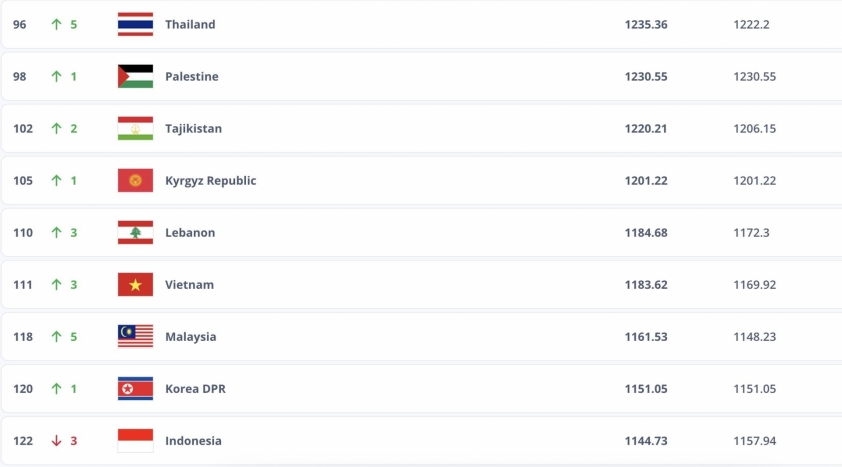The image size is (842, 467).
Task: Click the Lebanon flag icon
Action: [135, 232]
